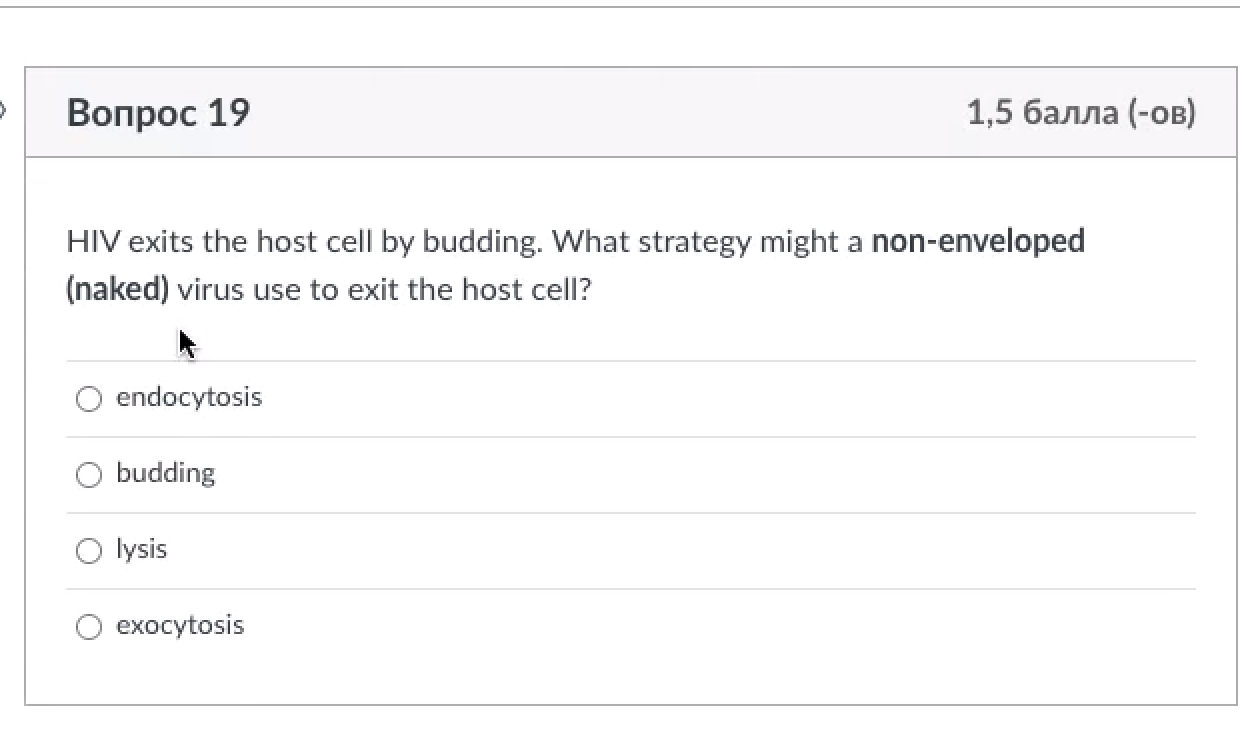Select the "budding" radio button
The height and width of the screenshot is (732, 1240).
tap(89, 474)
